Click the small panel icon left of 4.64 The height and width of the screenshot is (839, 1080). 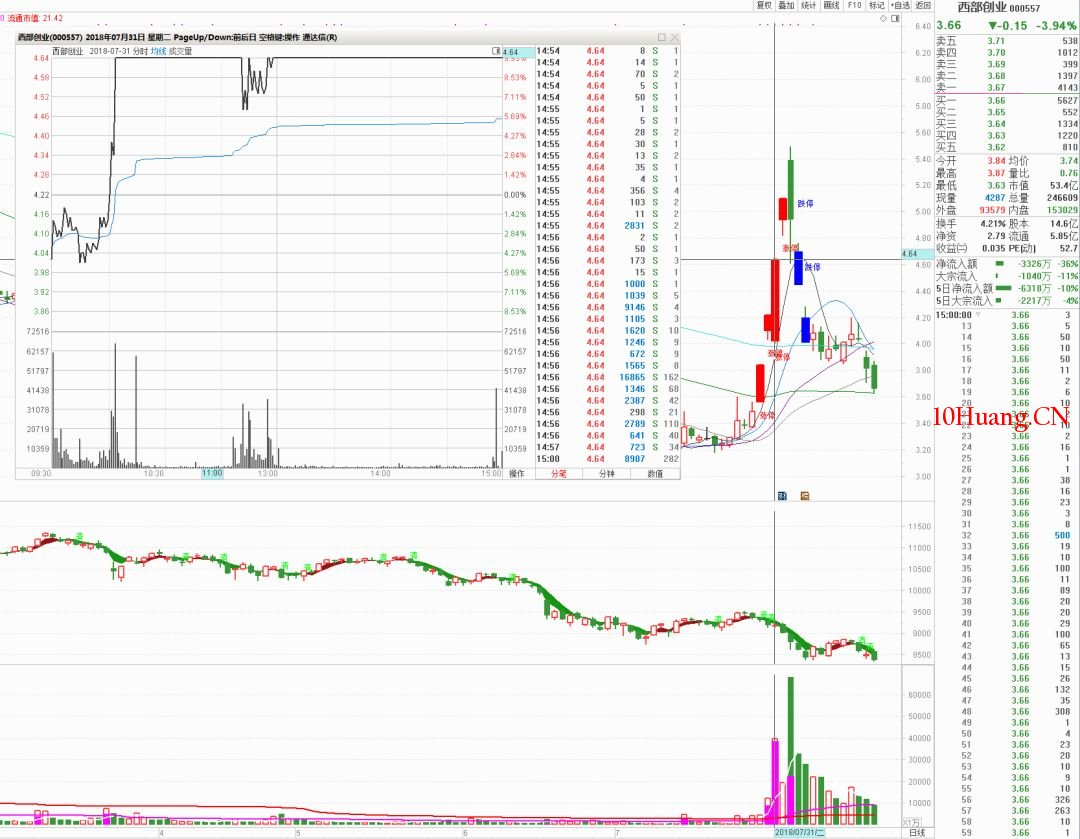tap(496, 52)
